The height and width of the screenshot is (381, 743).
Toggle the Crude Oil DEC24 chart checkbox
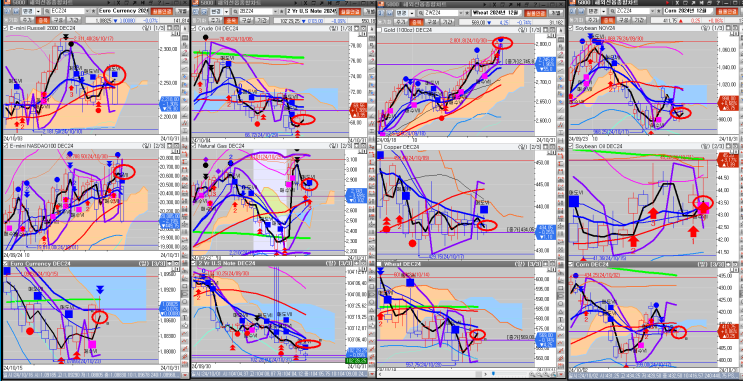[x=193, y=28]
